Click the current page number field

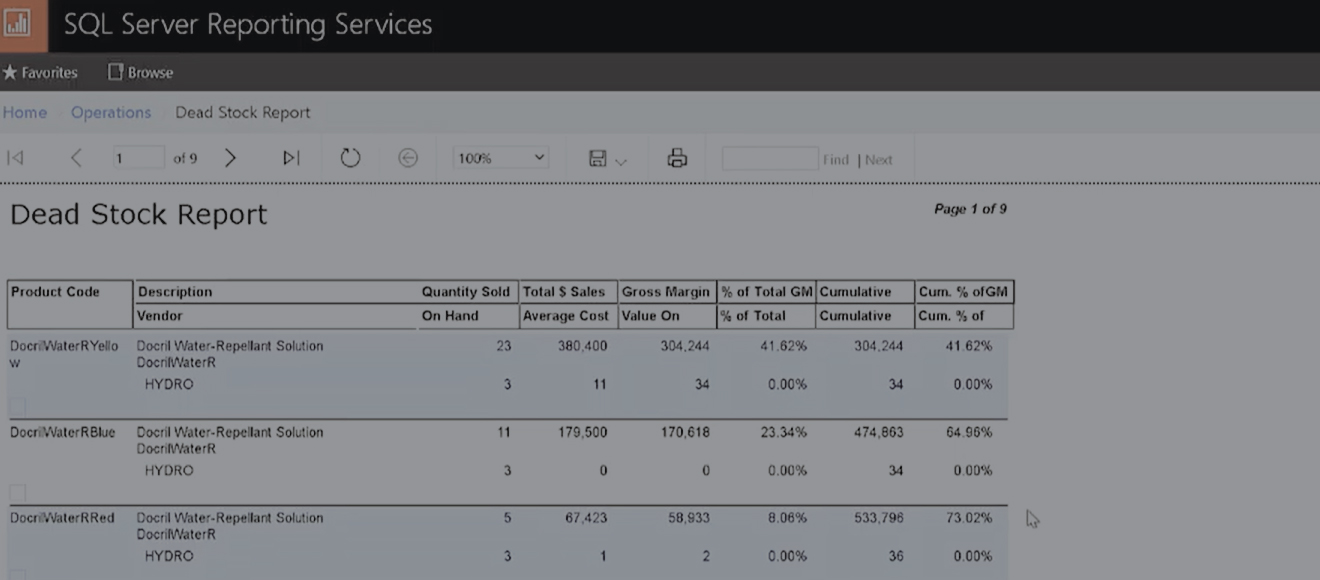(x=138, y=158)
